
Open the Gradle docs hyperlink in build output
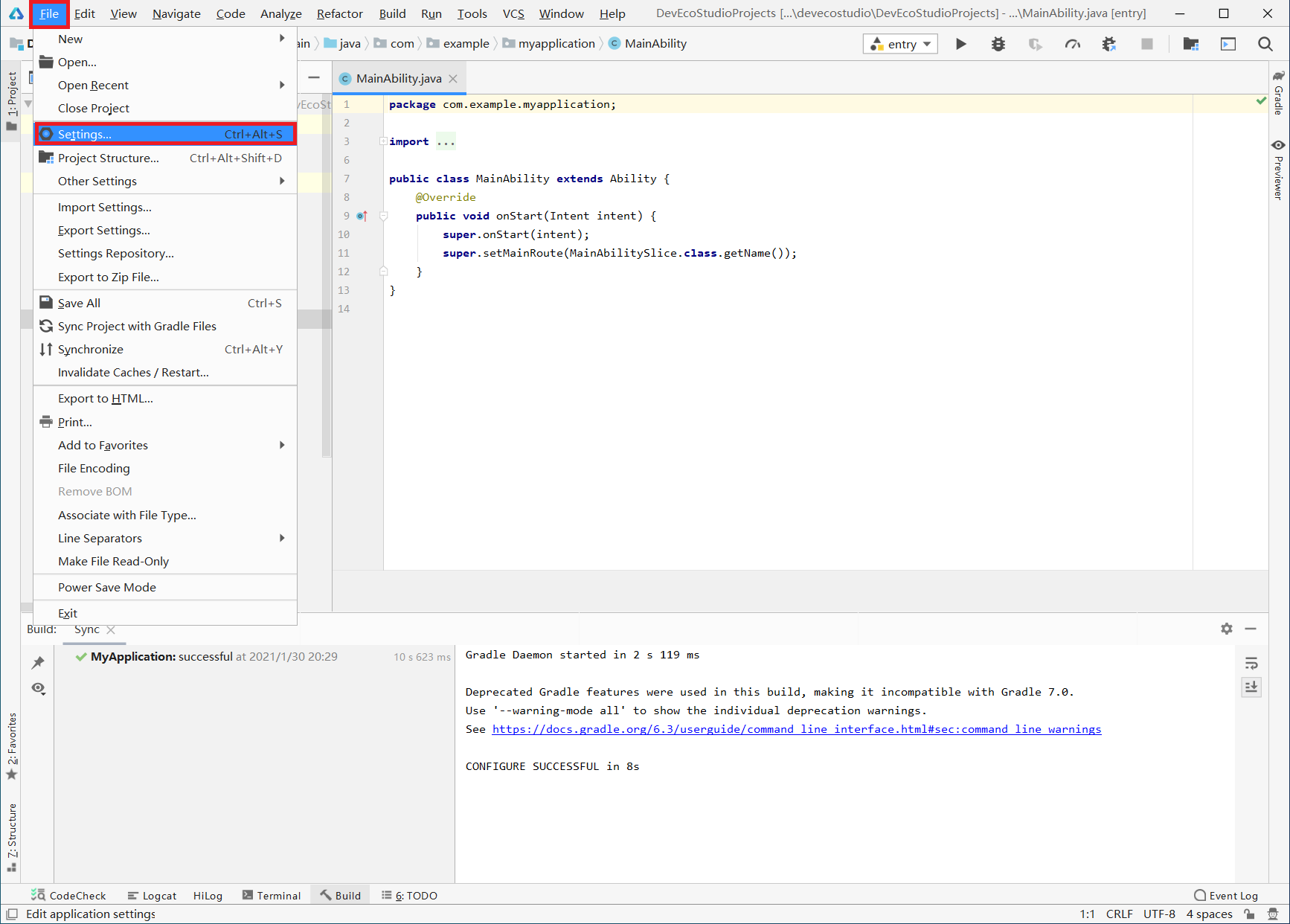point(796,729)
